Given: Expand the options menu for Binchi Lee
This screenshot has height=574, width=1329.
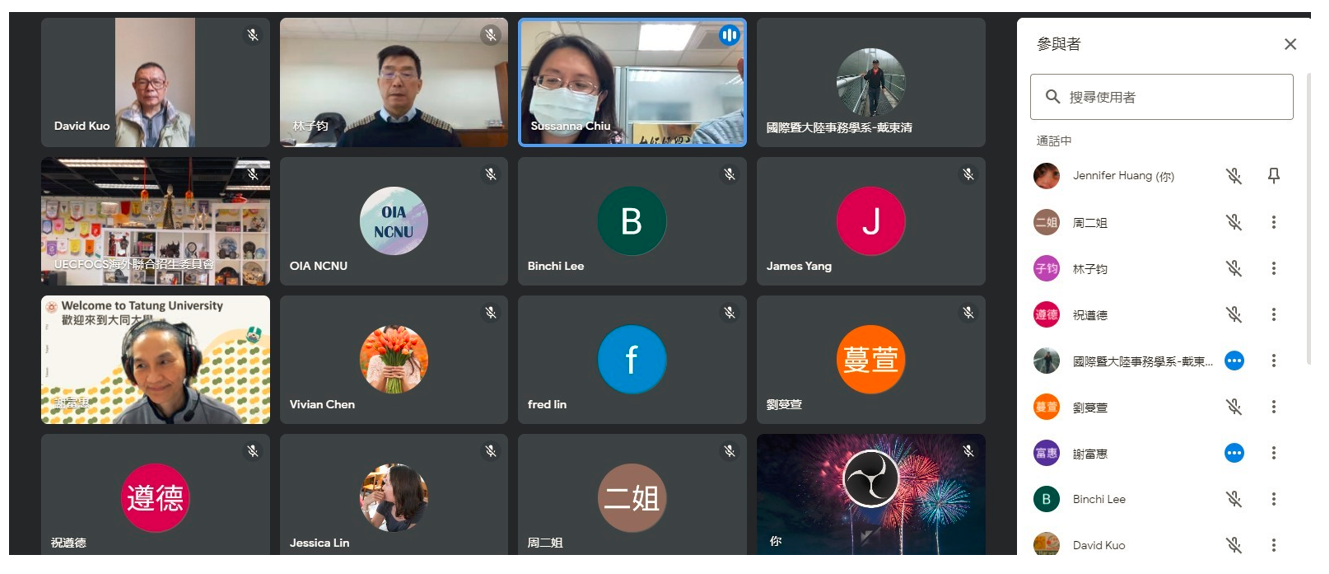Looking at the screenshot, I should click(x=1273, y=499).
